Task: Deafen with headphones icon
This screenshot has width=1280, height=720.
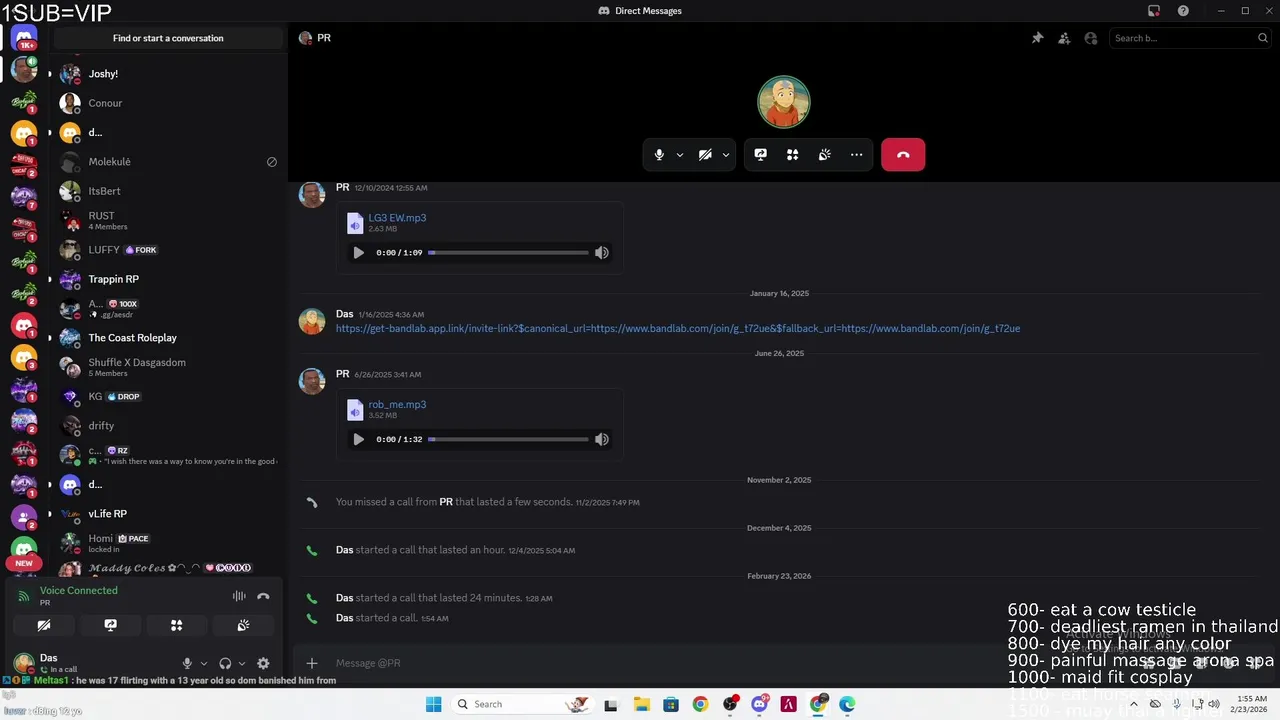Action: [x=225, y=663]
